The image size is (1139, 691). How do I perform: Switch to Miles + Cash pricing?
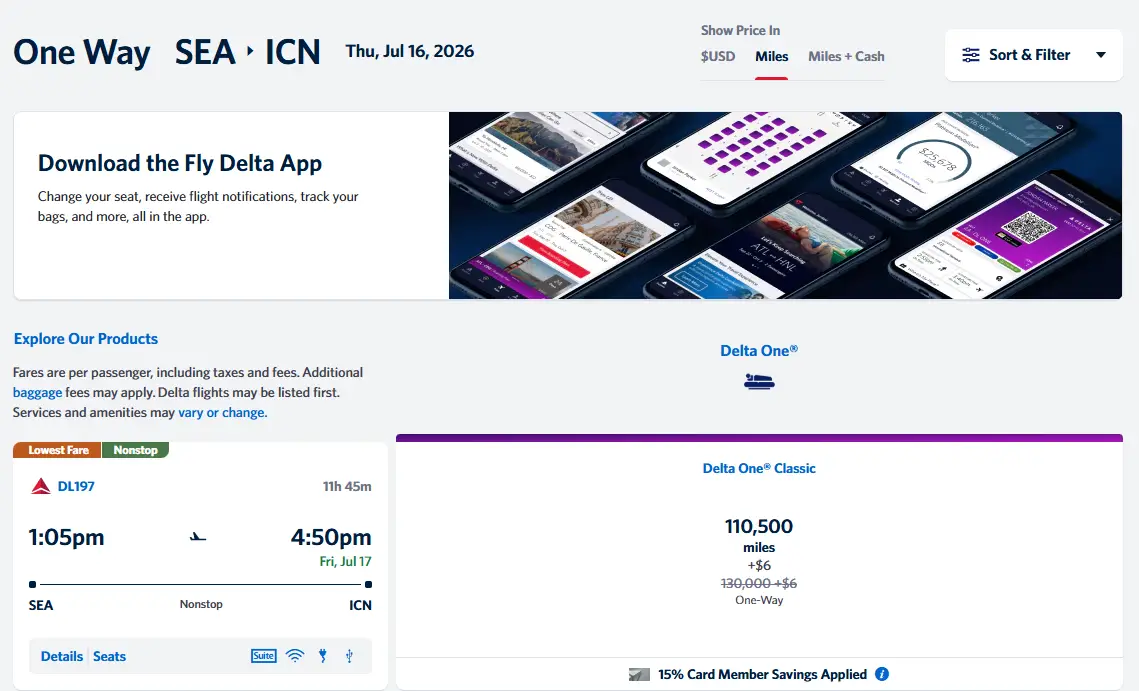846,57
